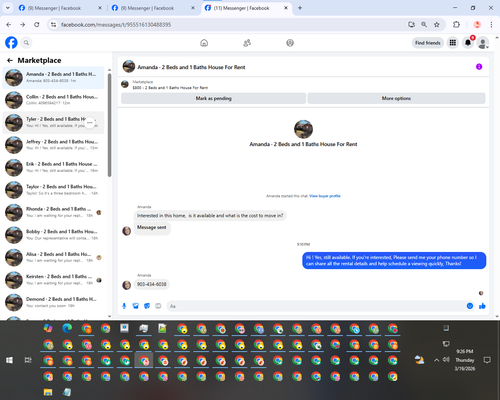Show hidden system tray icons chevron
The width and height of the screenshot is (500, 400).
coord(436,360)
